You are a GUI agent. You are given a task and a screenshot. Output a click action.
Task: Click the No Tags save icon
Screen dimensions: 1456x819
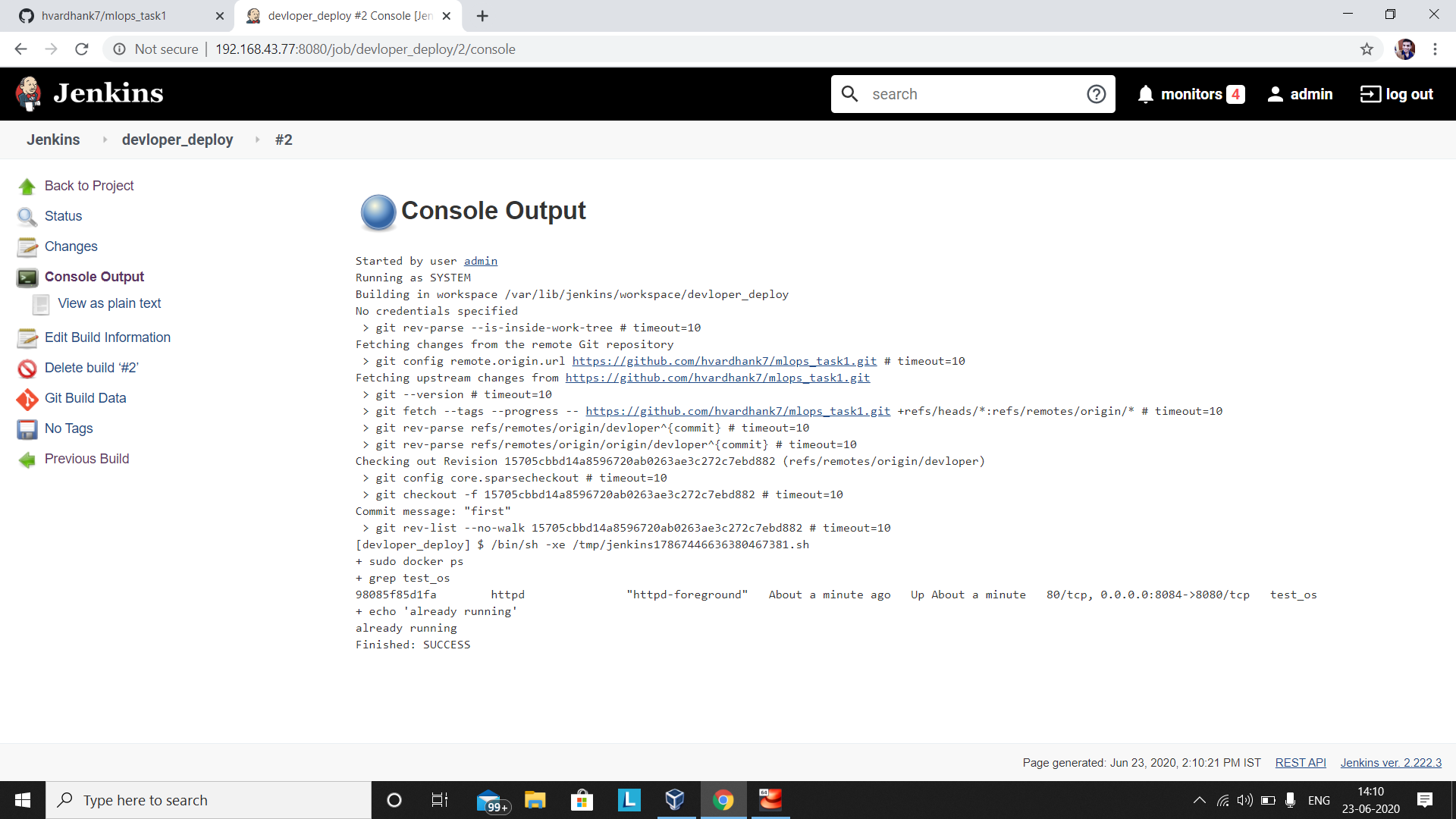click(27, 429)
